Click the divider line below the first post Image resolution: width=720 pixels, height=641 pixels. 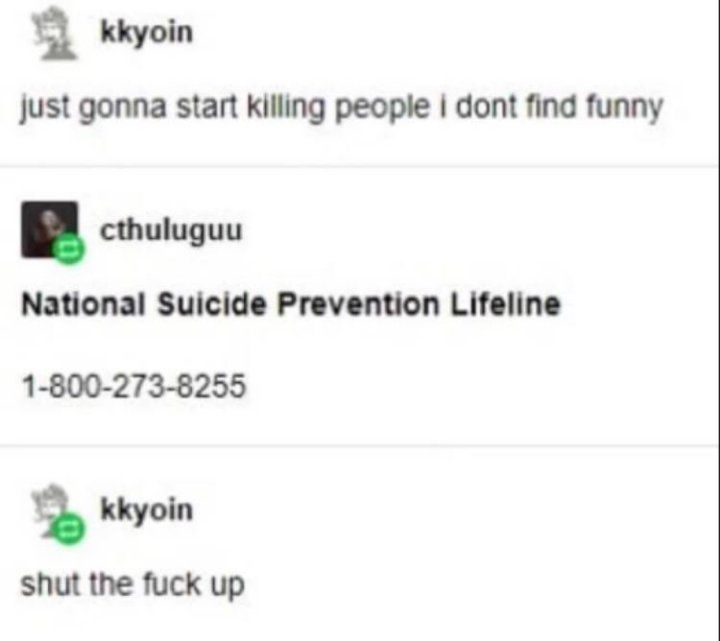pos(359,166)
